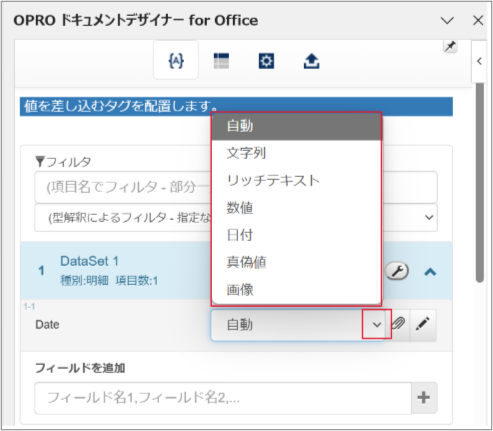This screenshot has width=493, height=431.
Task: Switch to the table layout tab icon
Action: click(221, 61)
